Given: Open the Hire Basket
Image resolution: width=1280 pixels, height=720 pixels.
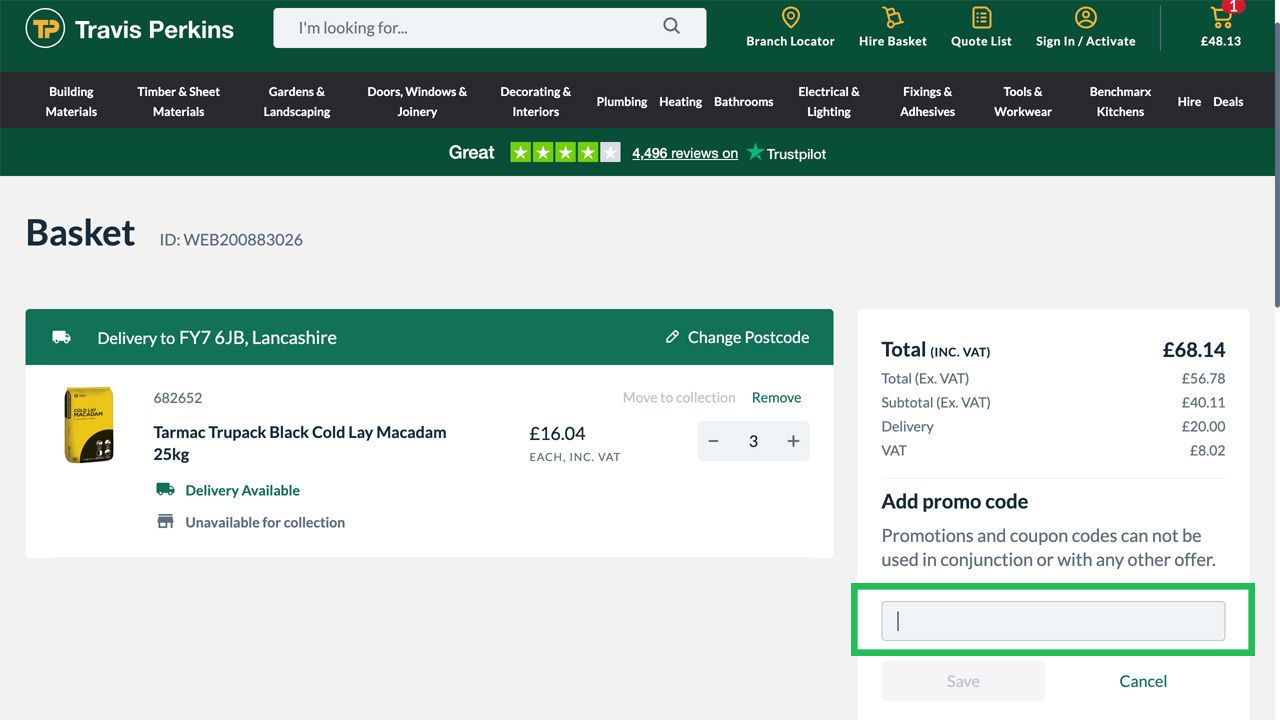Looking at the screenshot, I should (891, 27).
